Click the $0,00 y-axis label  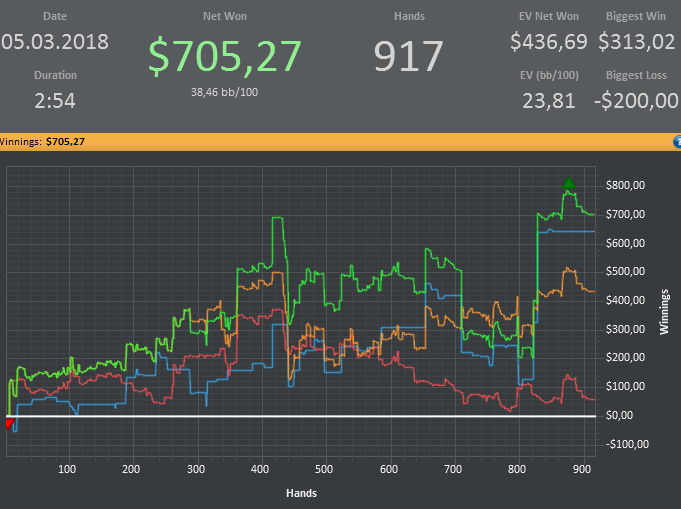click(619, 416)
